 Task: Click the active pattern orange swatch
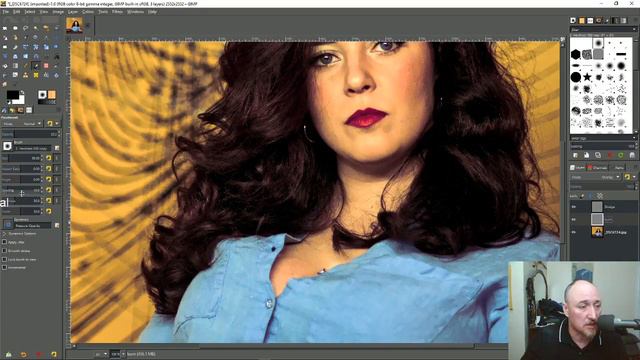click(x=52, y=95)
